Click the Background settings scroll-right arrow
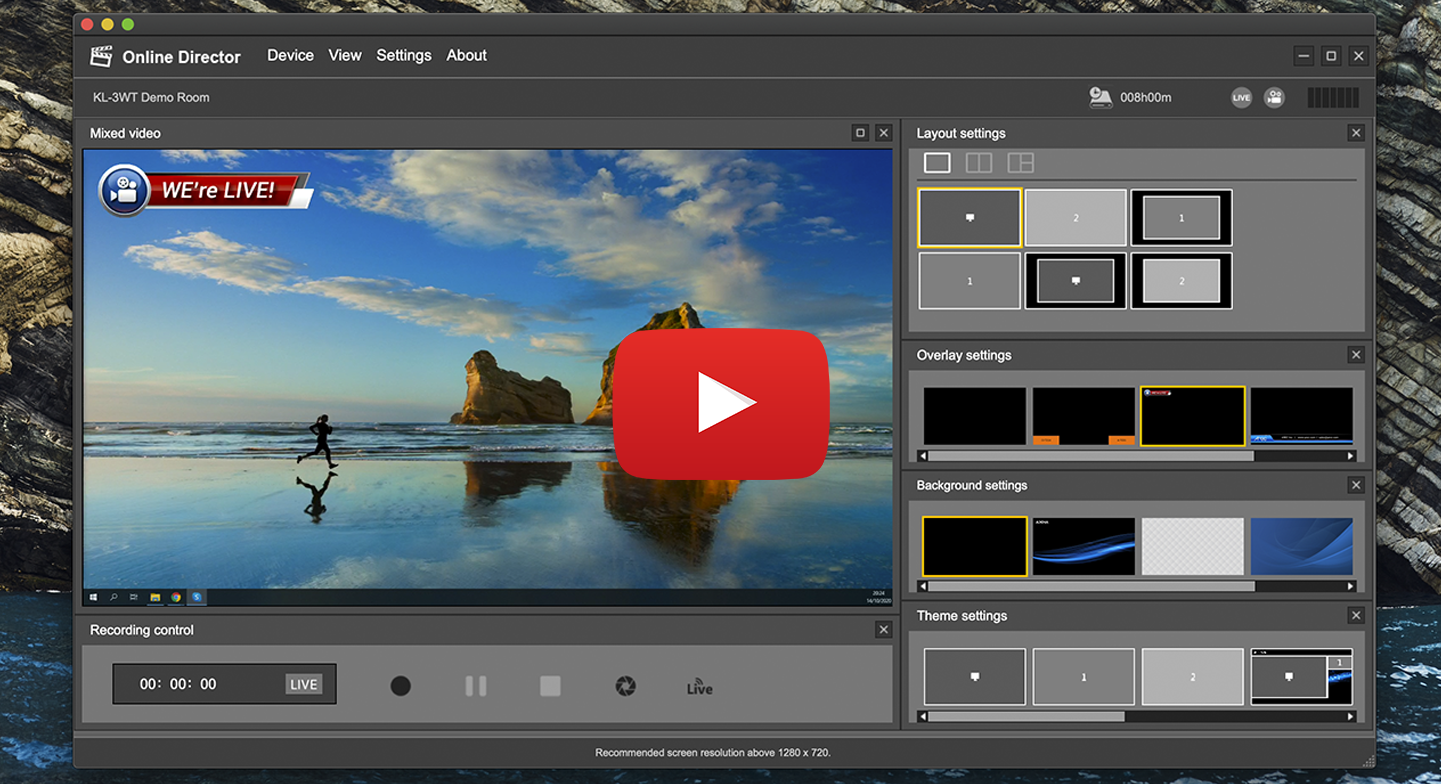Screen dimensions: 1441x784 pos(1351,586)
